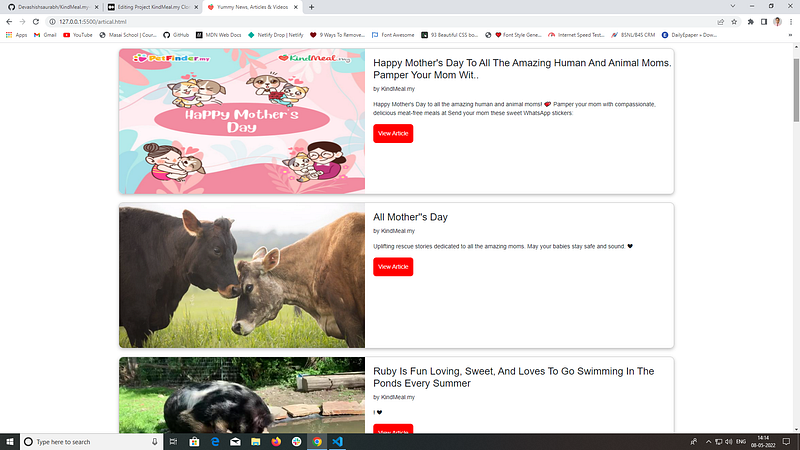Open the notifications action center
The width and height of the screenshot is (800, 450).
pos(786,442)
